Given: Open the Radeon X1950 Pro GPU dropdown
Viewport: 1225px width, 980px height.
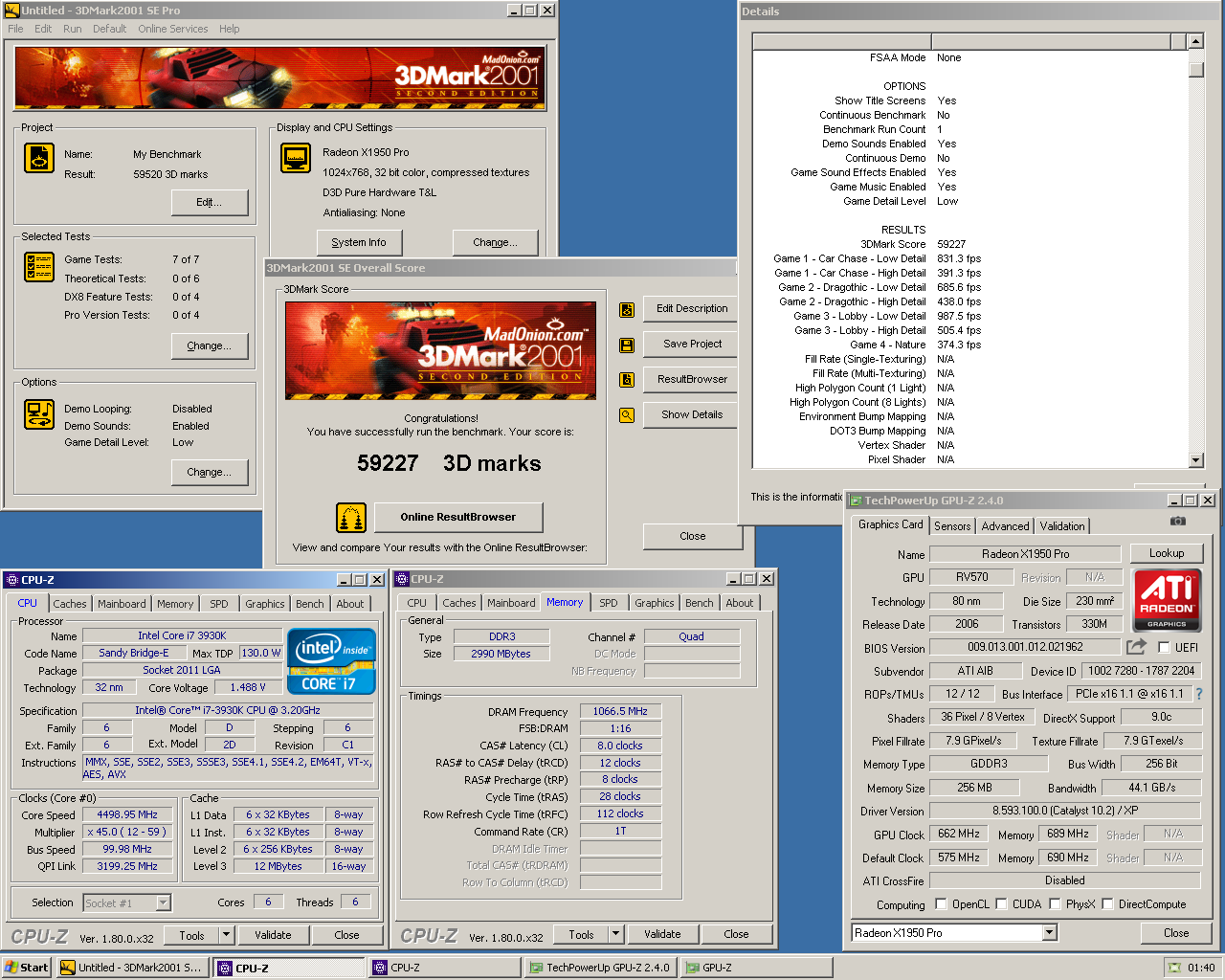Looking at the screenshot, I should [1050, 933].
